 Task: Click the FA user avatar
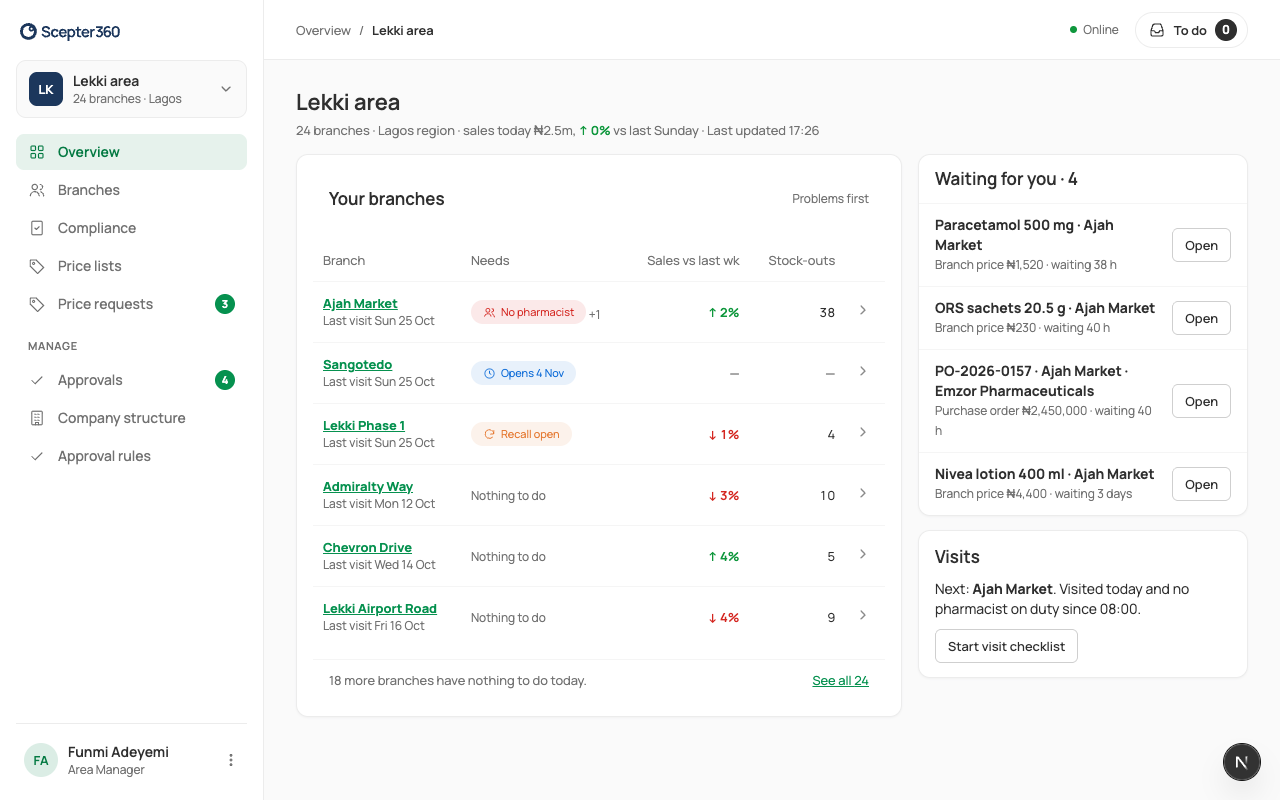41,760
